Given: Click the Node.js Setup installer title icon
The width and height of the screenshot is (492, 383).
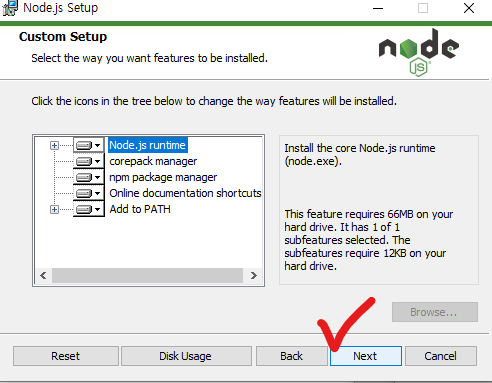Looking at the screenshot, I should [x=10, y=8].
